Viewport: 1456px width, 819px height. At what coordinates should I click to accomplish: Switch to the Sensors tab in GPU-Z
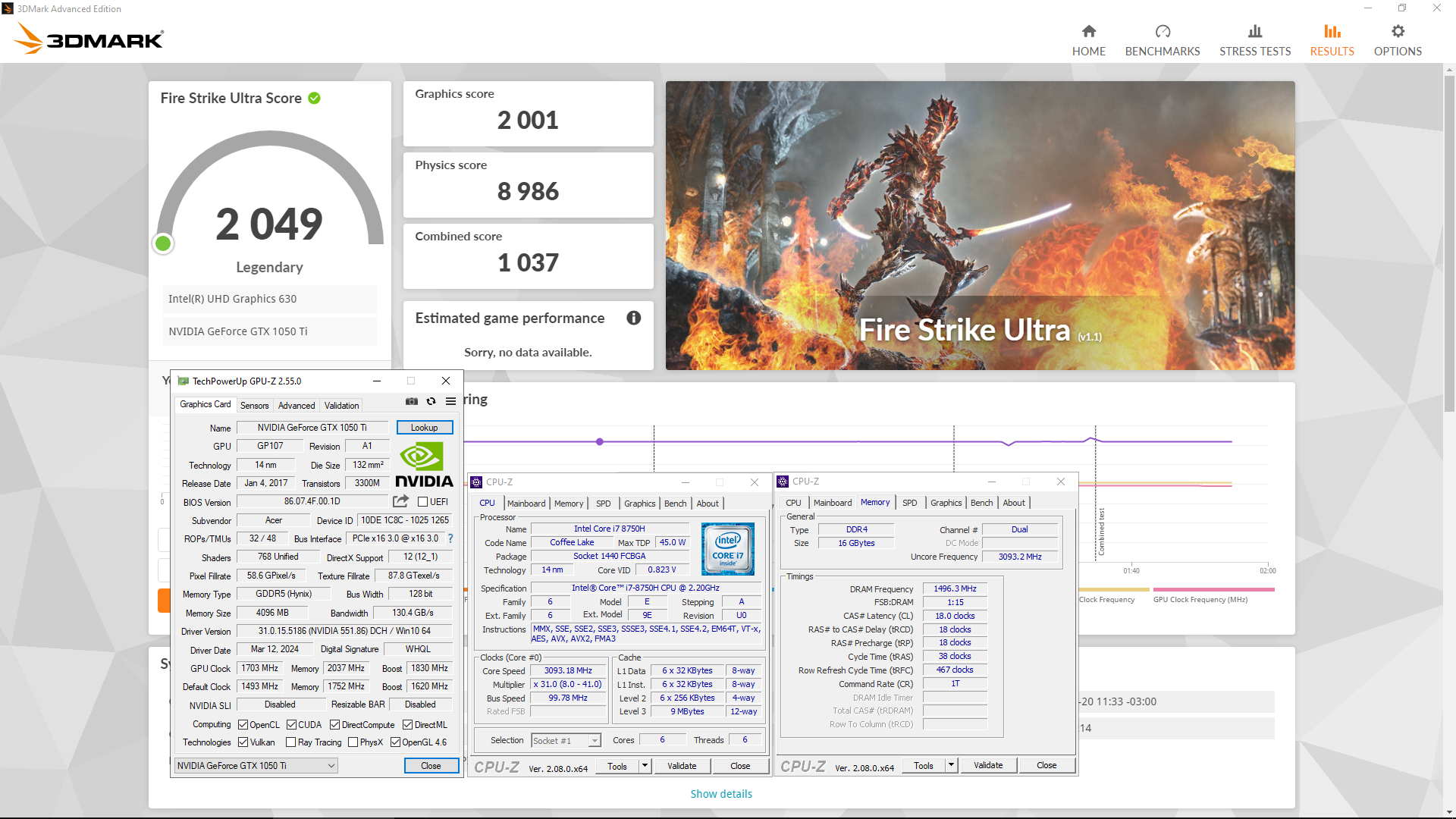pyautogui.click(x=254, y=405)
